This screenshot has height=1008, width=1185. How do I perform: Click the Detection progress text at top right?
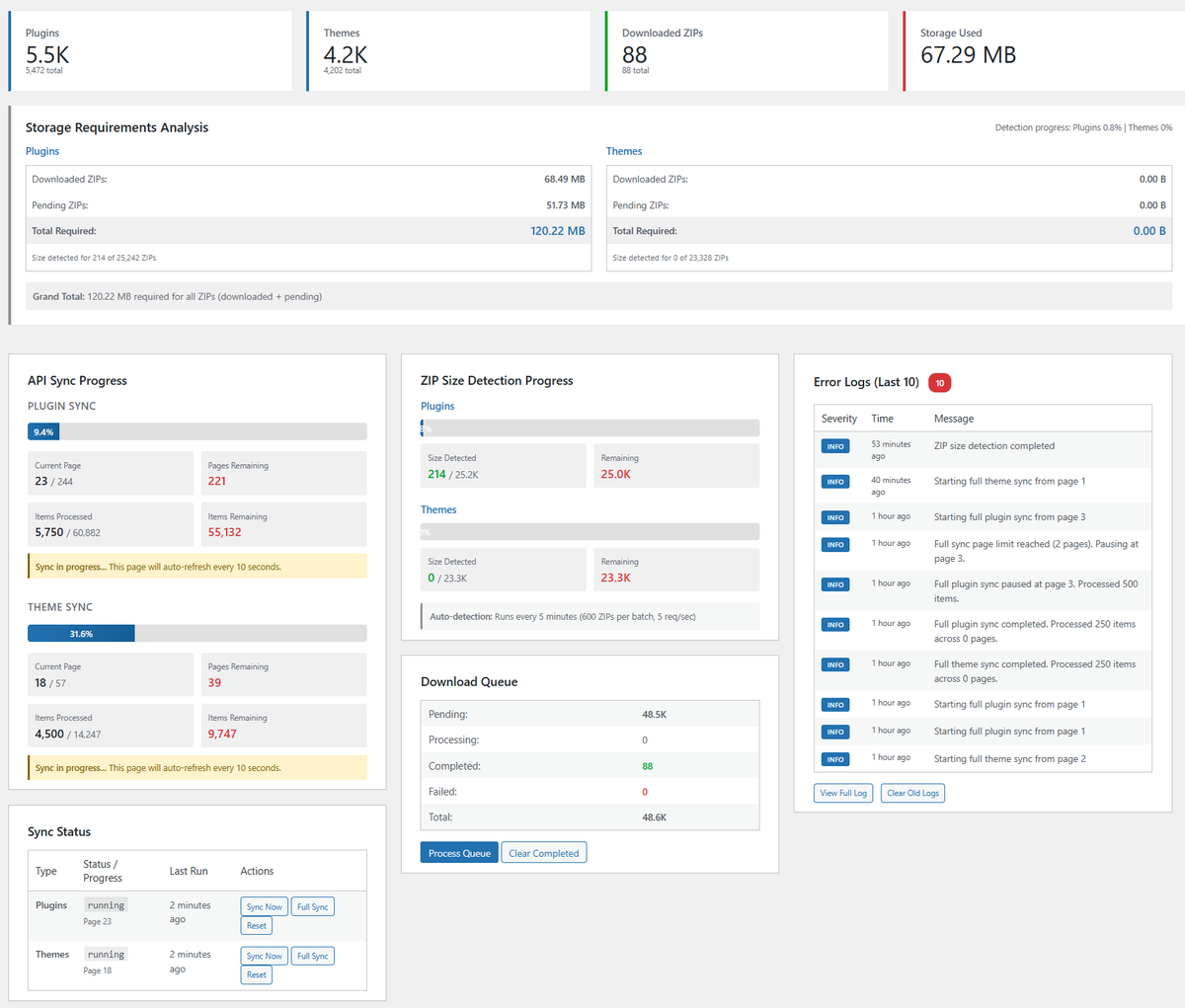[1083, 127]
